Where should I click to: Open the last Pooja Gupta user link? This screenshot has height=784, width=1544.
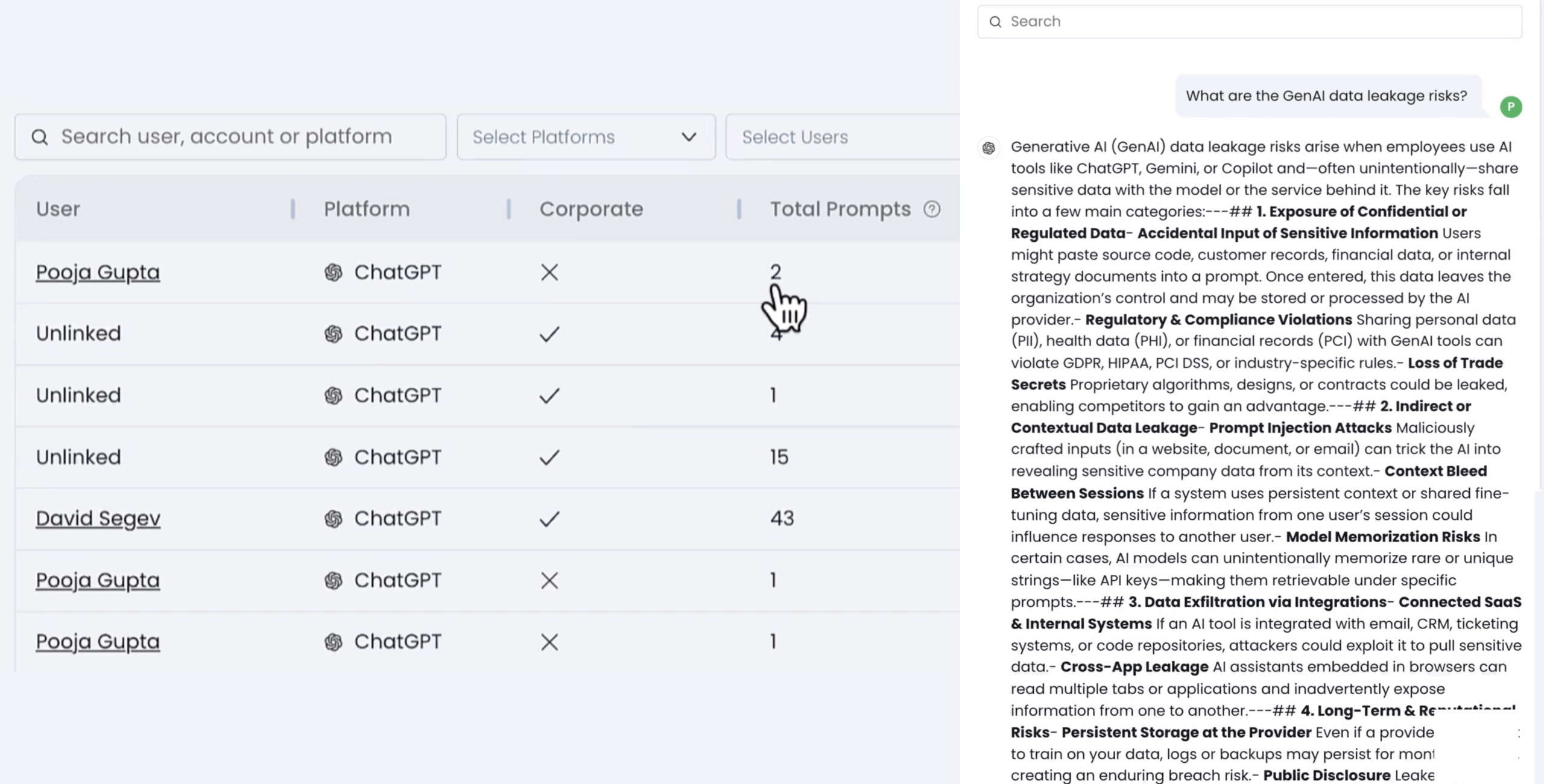tap(98, 642)
